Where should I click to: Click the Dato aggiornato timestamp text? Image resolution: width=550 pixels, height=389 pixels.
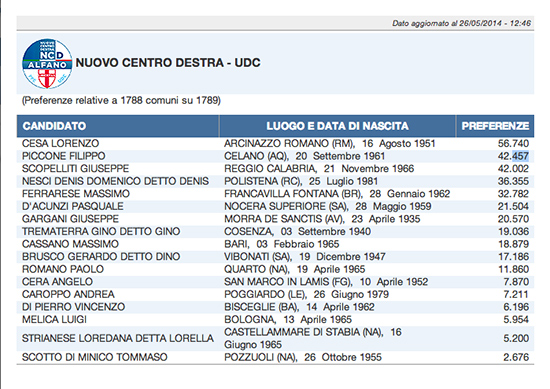[461, 24]
